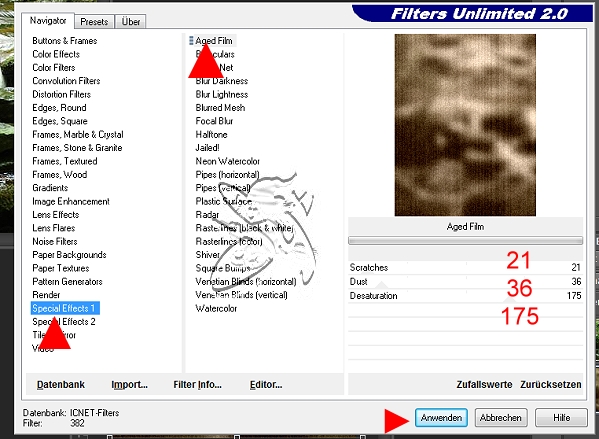Click Zurücksetzen to reset values
Screen dimensions: 599x439
tap(550, 384)
